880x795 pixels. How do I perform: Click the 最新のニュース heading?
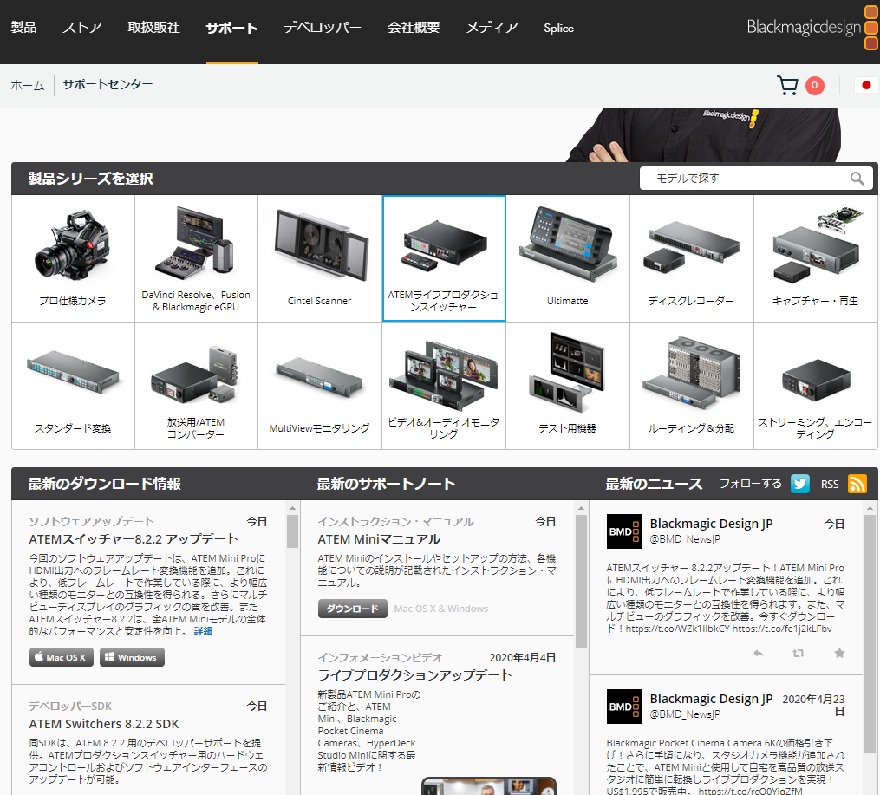pos(654,484)
